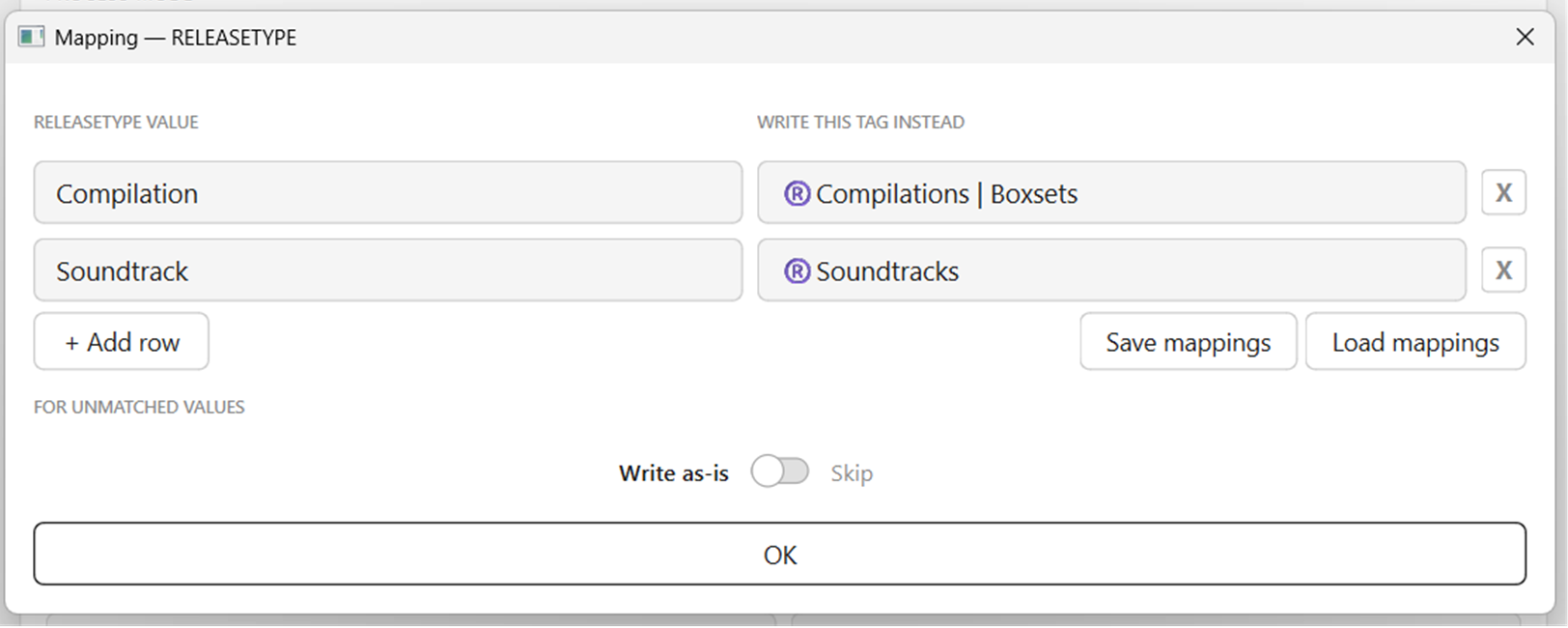Click the RELEASETYPE VALUE column header
1568x628 pixels.
[116, 123]
